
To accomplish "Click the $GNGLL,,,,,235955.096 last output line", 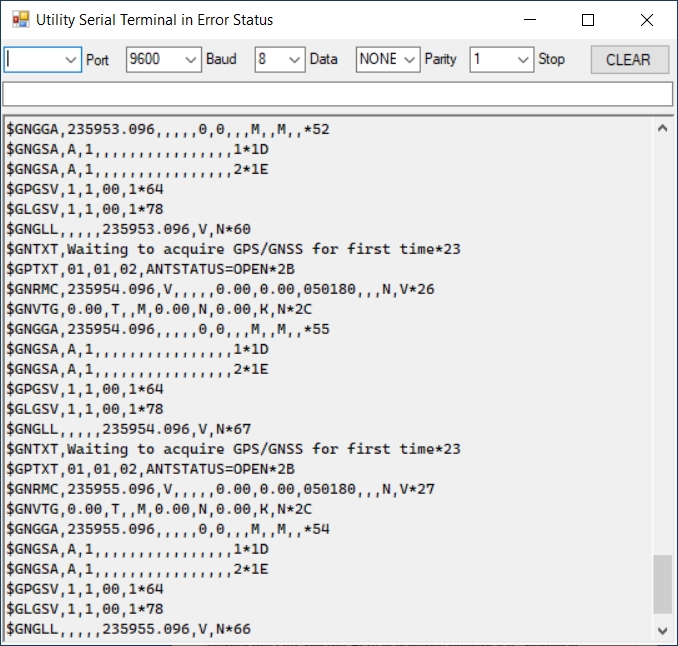I will [x=128, y=629].
